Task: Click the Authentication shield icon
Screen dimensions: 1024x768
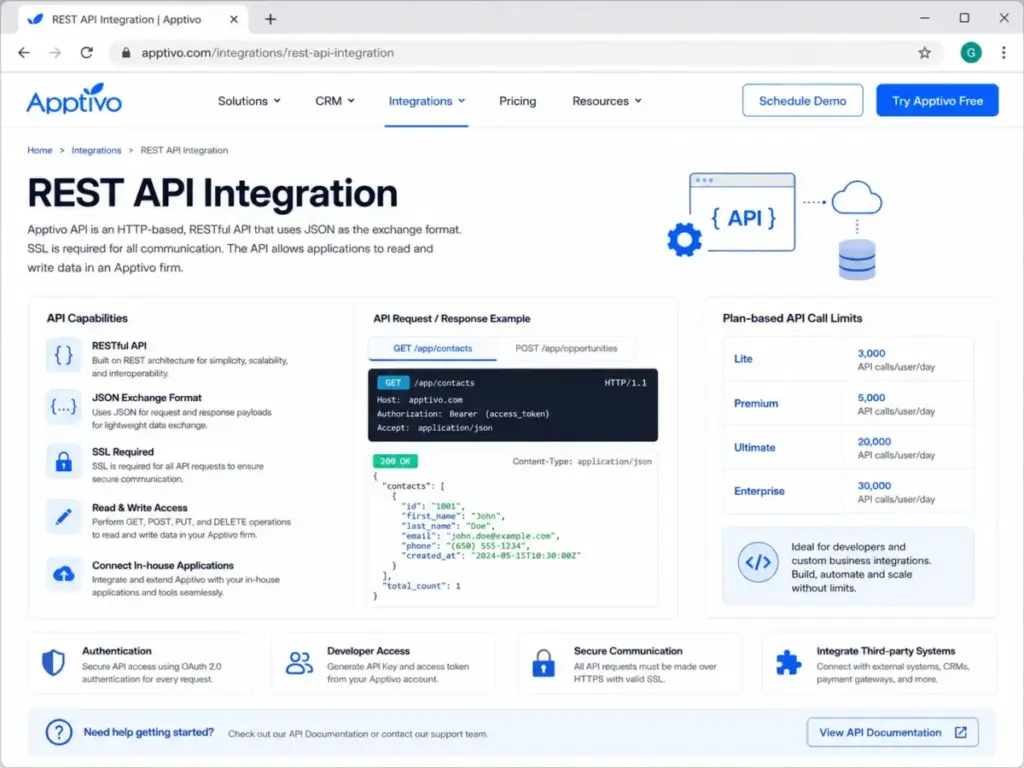Action: tap(53, 662)
